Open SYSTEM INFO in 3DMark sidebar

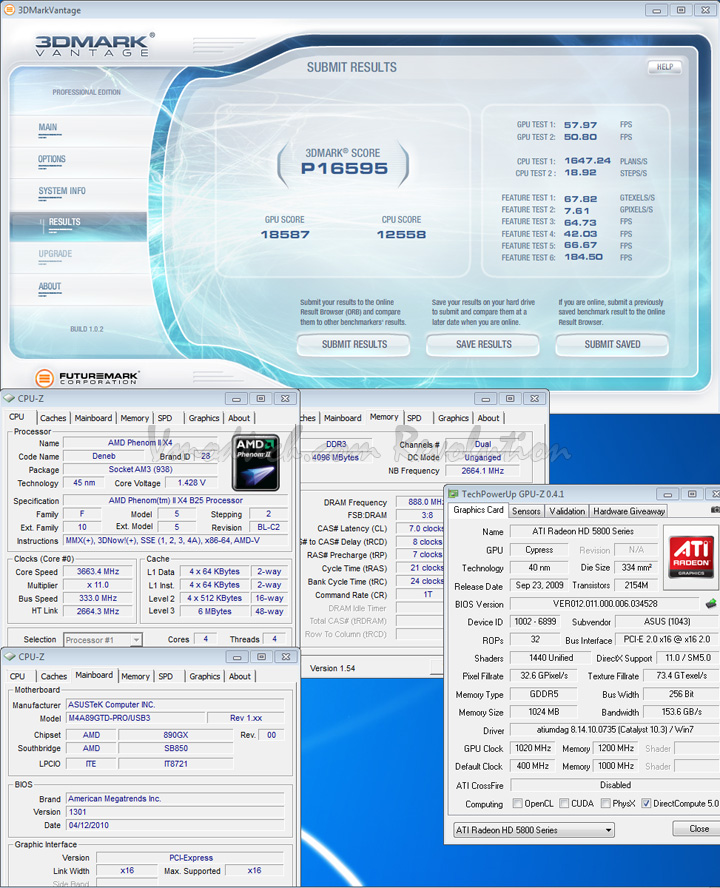pyautogui.click(x=62, y=191)
